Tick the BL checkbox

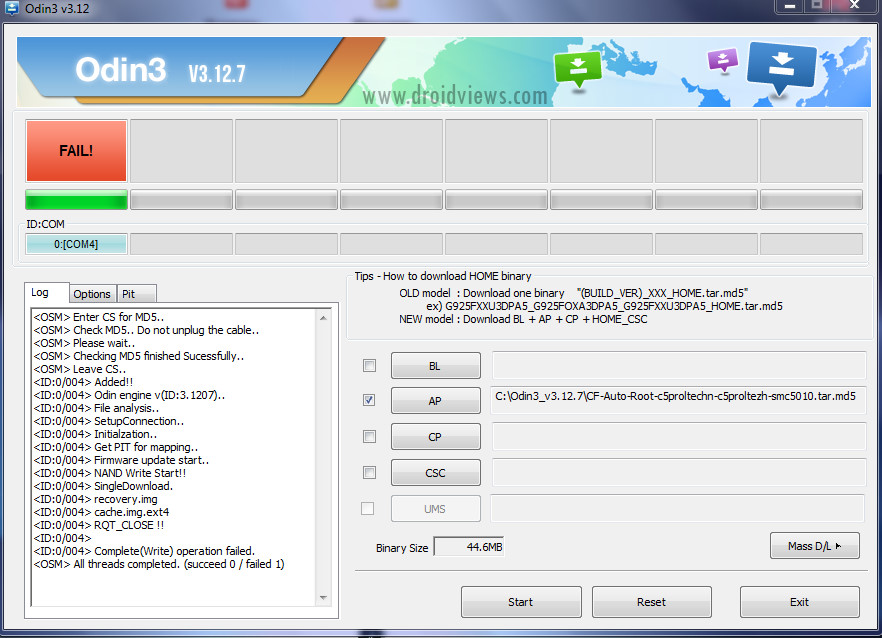369,366
